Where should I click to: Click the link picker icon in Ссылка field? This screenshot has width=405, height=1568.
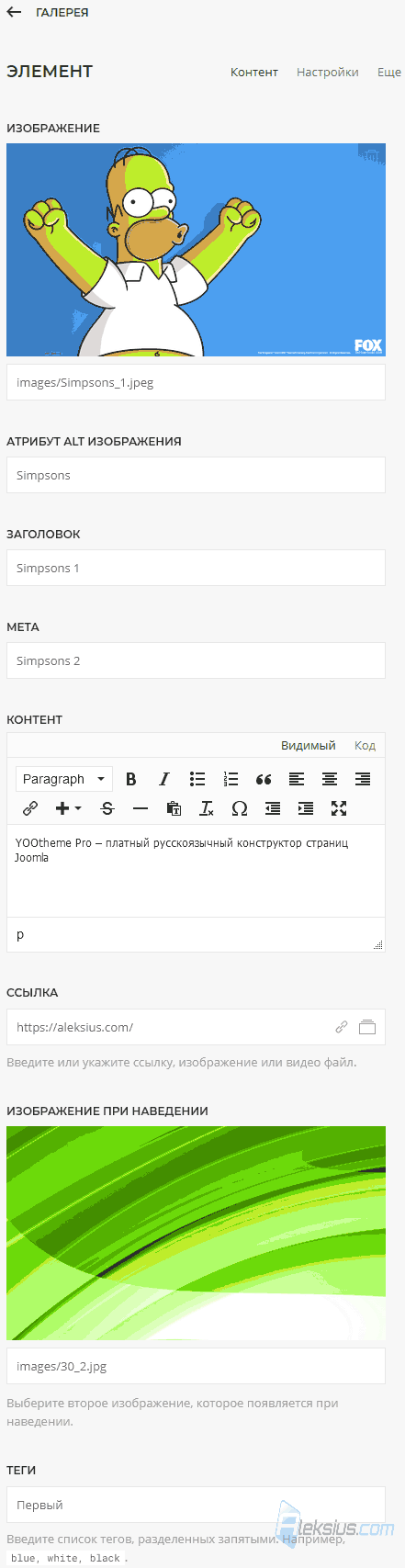pos(342,1027)
